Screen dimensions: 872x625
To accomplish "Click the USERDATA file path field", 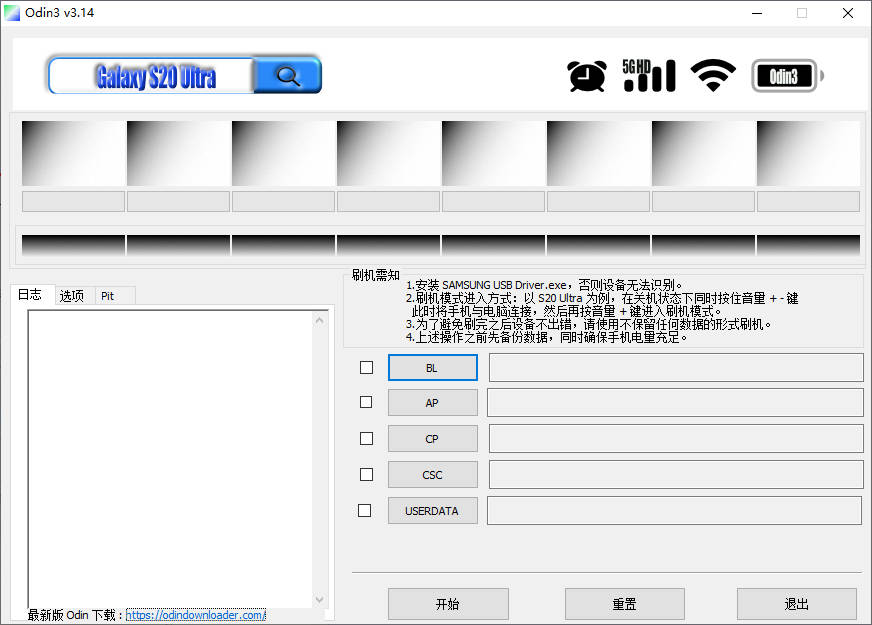I will tap(675, 510).
